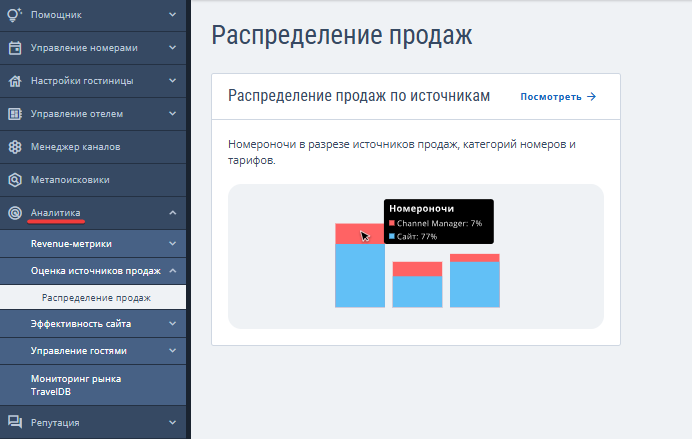Click the Посмотреть link

pyautogui.click(x=557, y=97)
